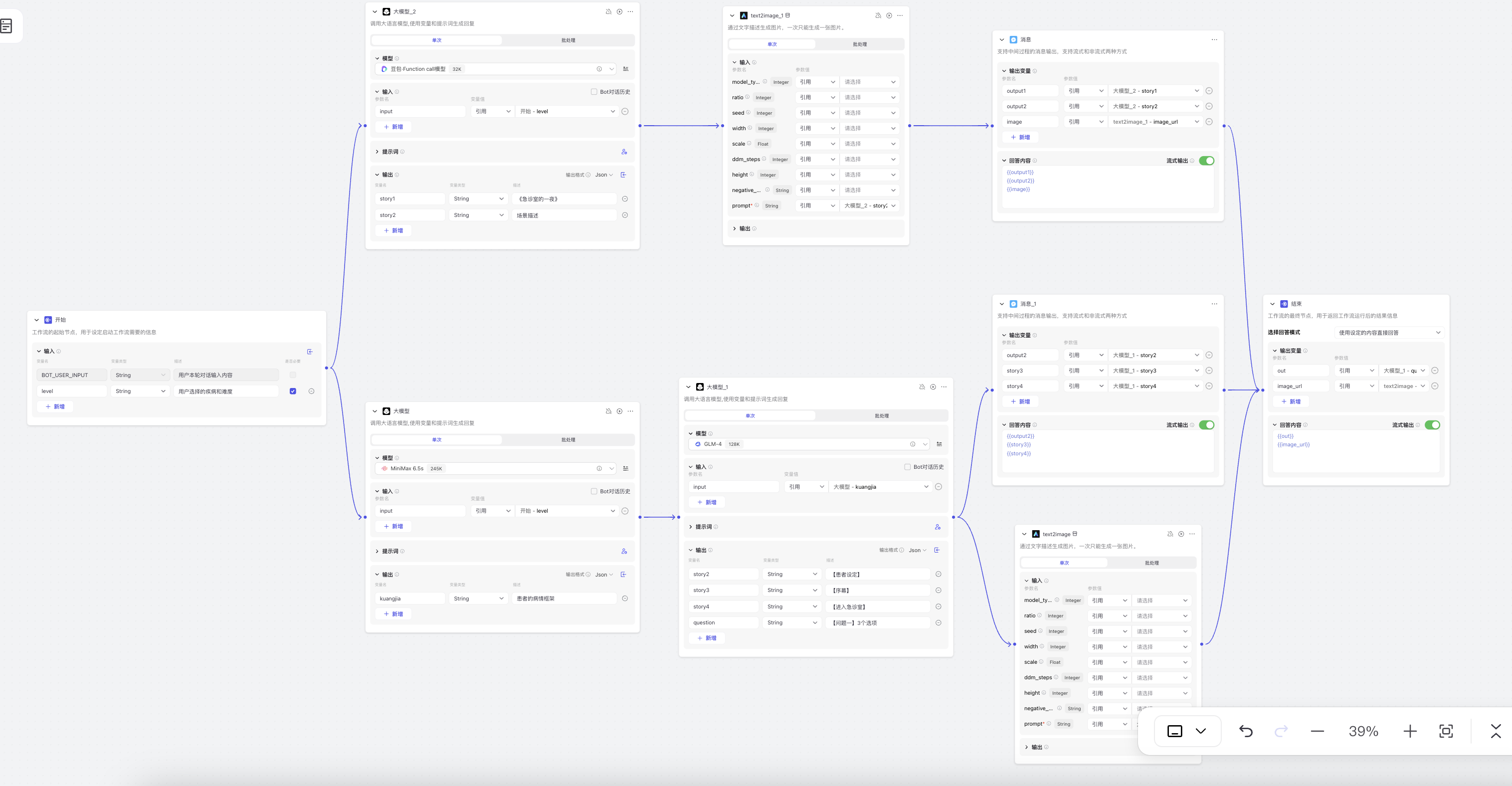
Task: Click the story2 description field 场景描述
Action: pos(564,215)
